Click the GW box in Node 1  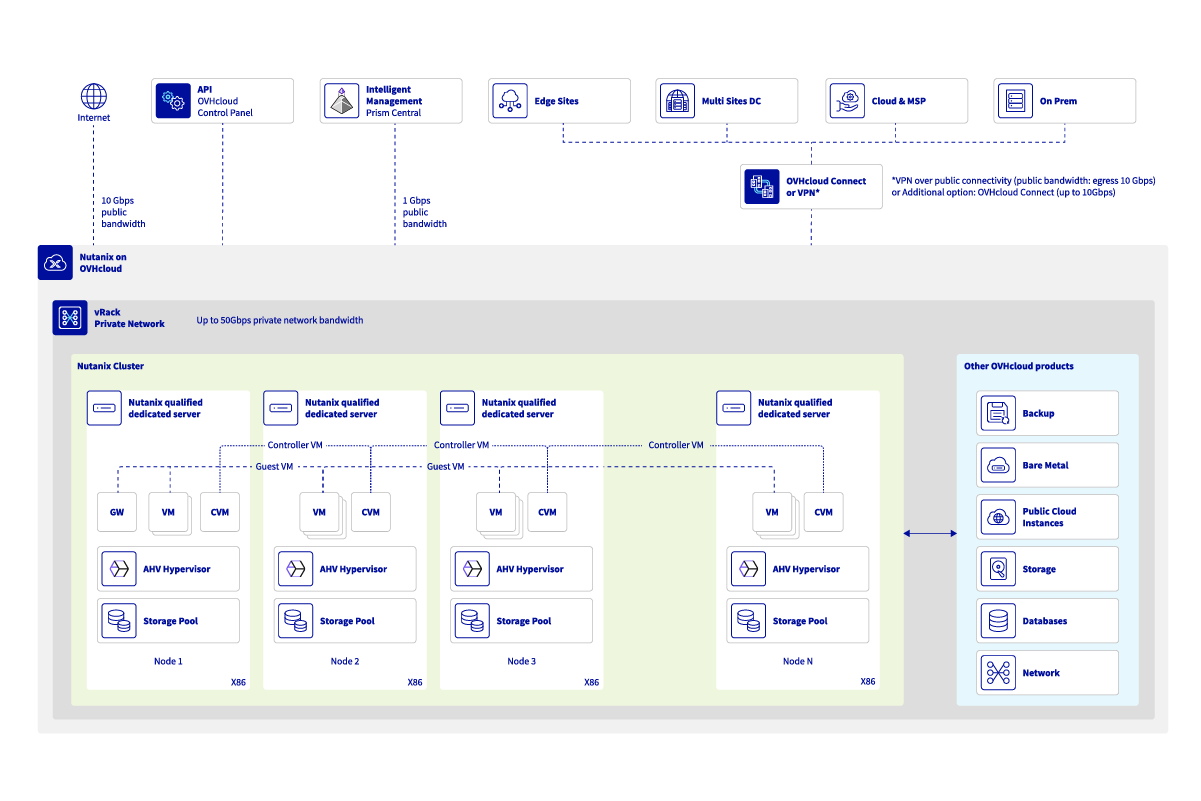[117, 512]
